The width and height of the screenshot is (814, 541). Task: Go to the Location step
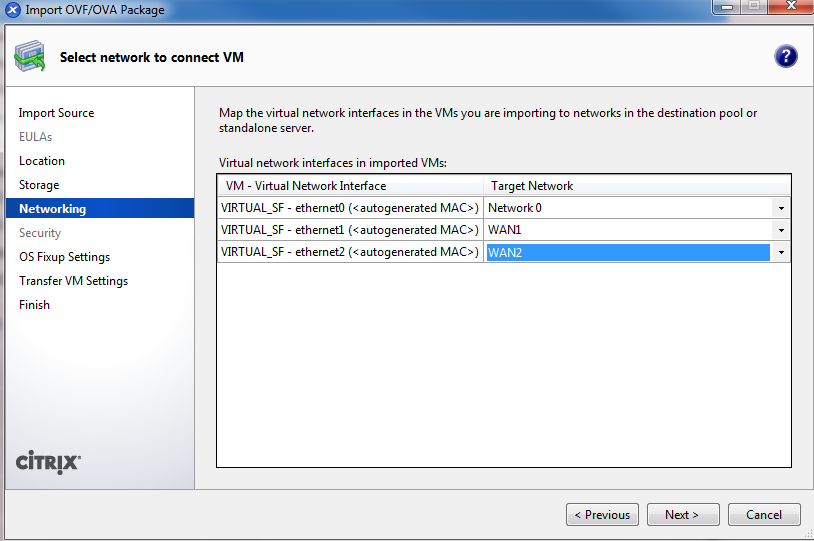coord(42,161)
